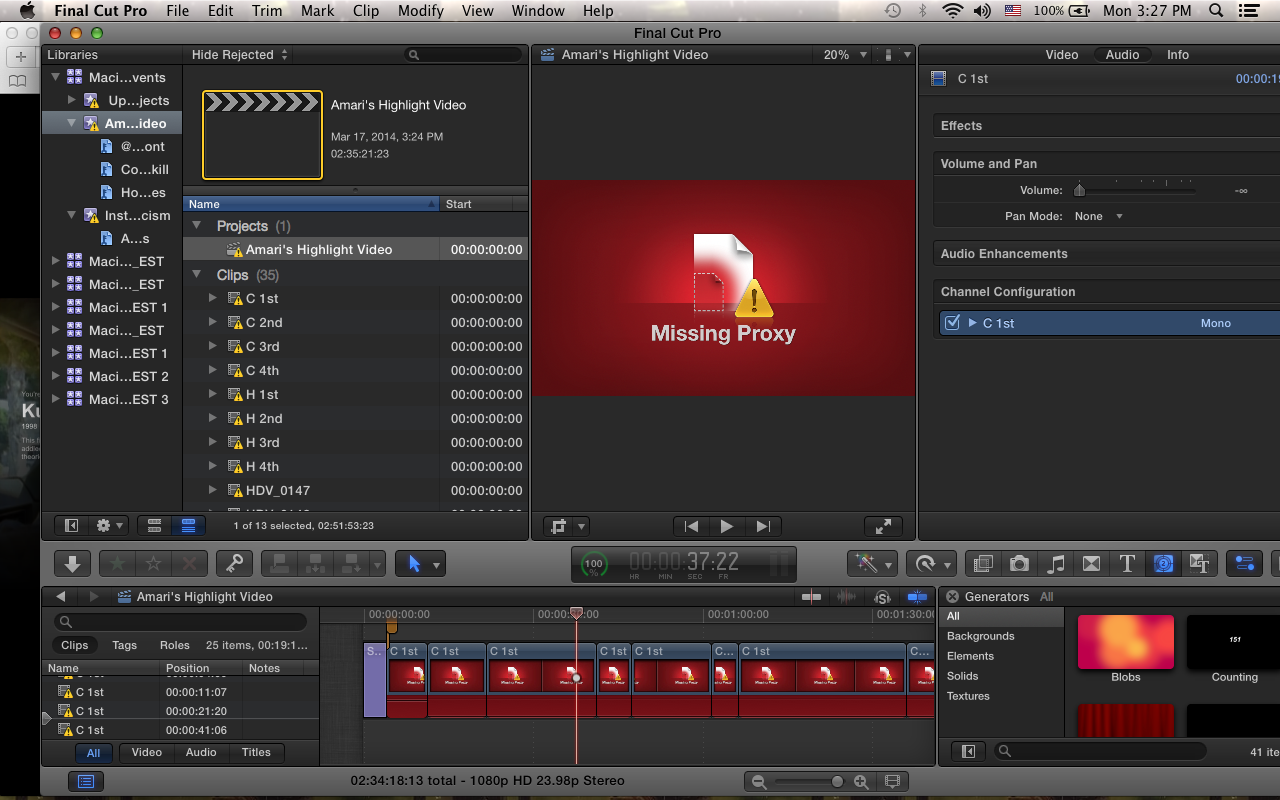Select the Blobs generator thumbnail
This screenshot has height=800, width=1280.
[x=1126, y=643]
